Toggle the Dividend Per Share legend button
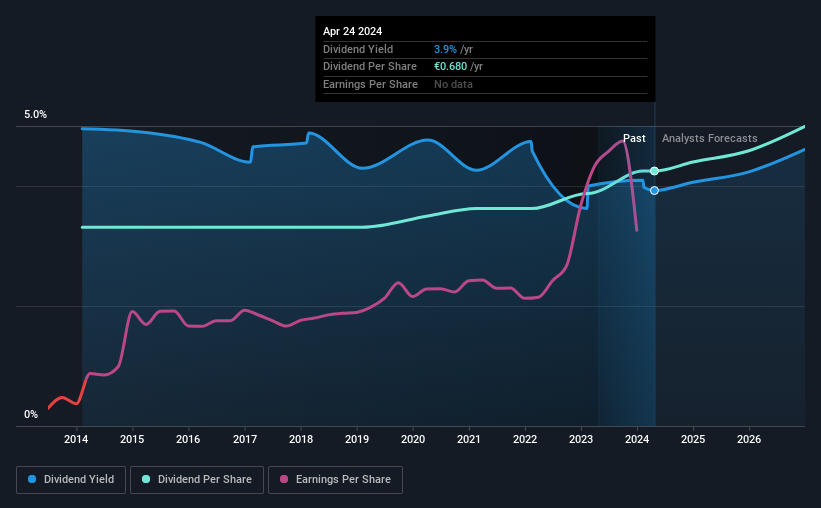The width and height of the screenshot is (821, 508). [x=197, y=480]
